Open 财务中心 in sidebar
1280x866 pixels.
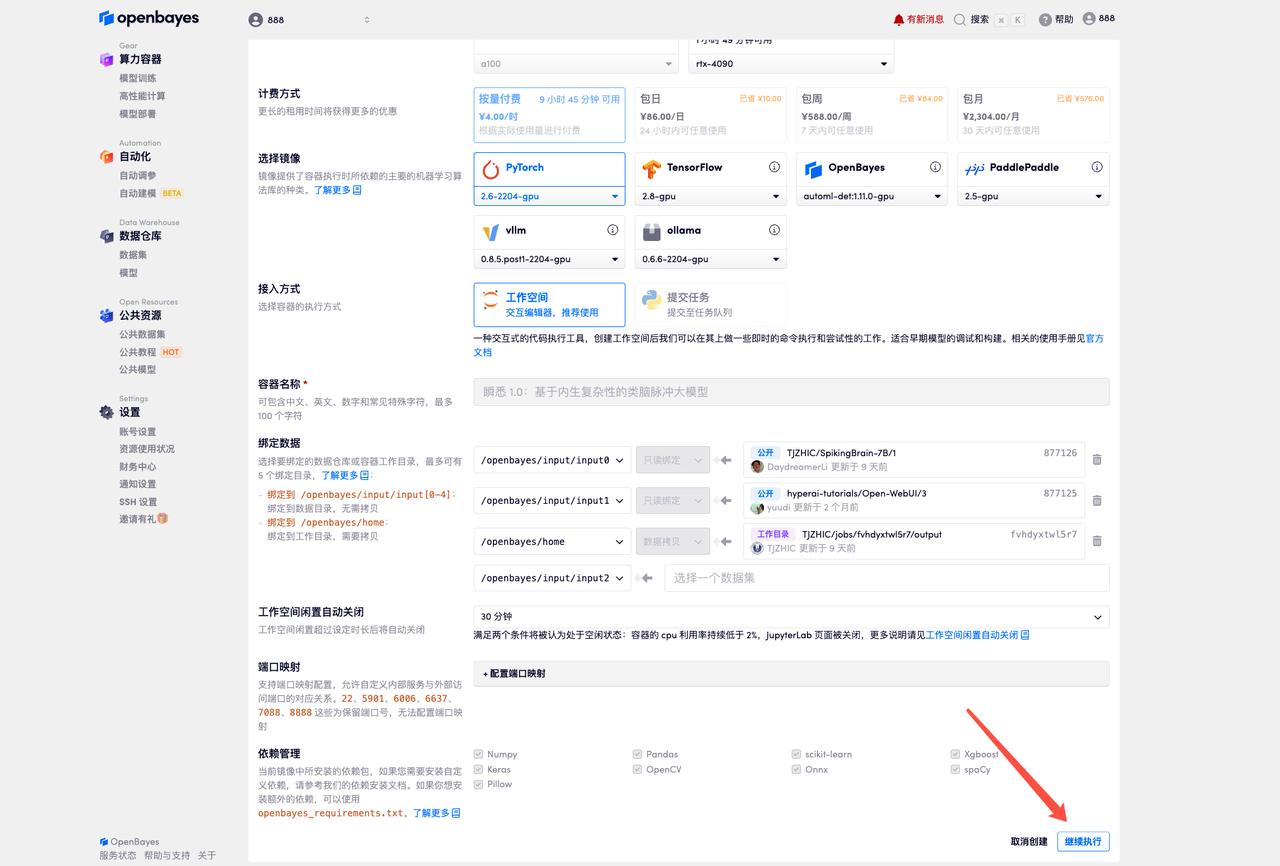(x=138, y=466)
